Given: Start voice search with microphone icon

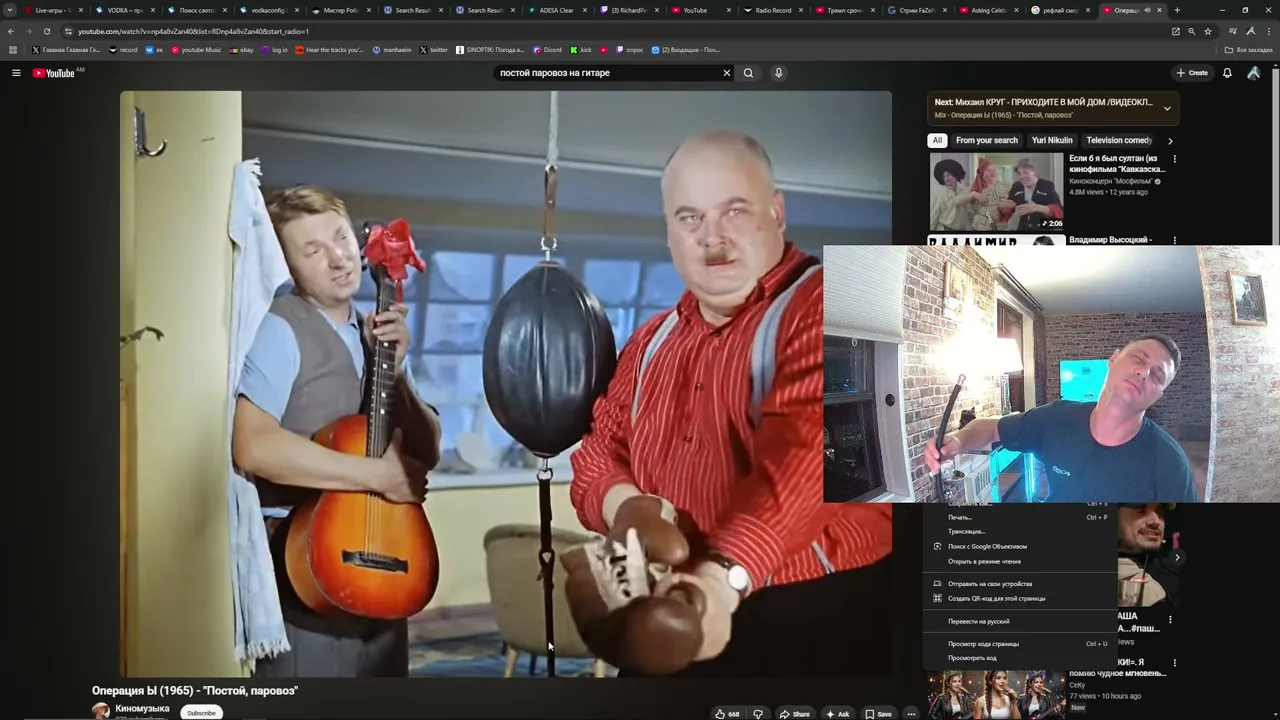Looking at the screenshot, I should pyautogui.click(x=778, y=73).
